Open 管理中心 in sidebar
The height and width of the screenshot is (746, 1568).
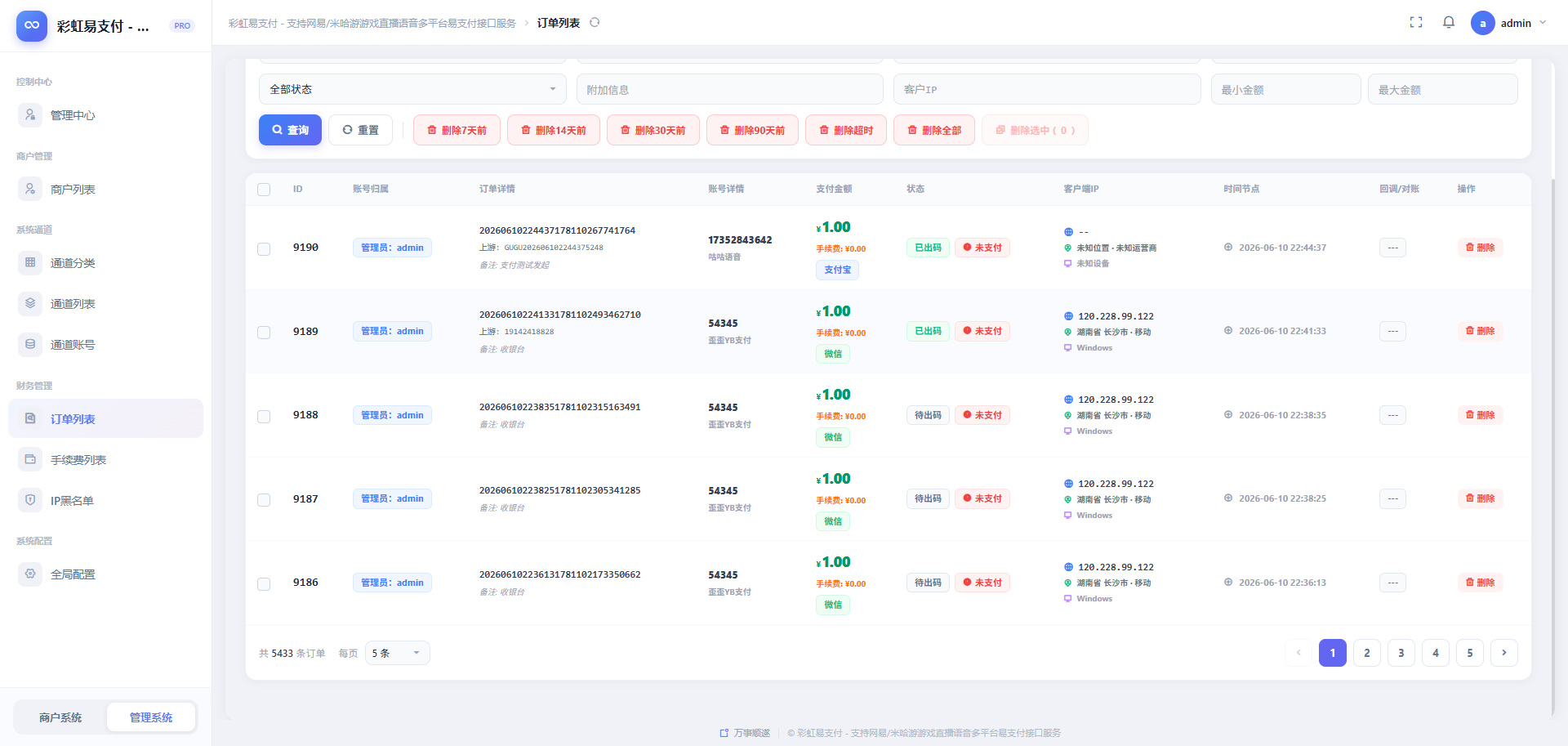pos(105,115)
